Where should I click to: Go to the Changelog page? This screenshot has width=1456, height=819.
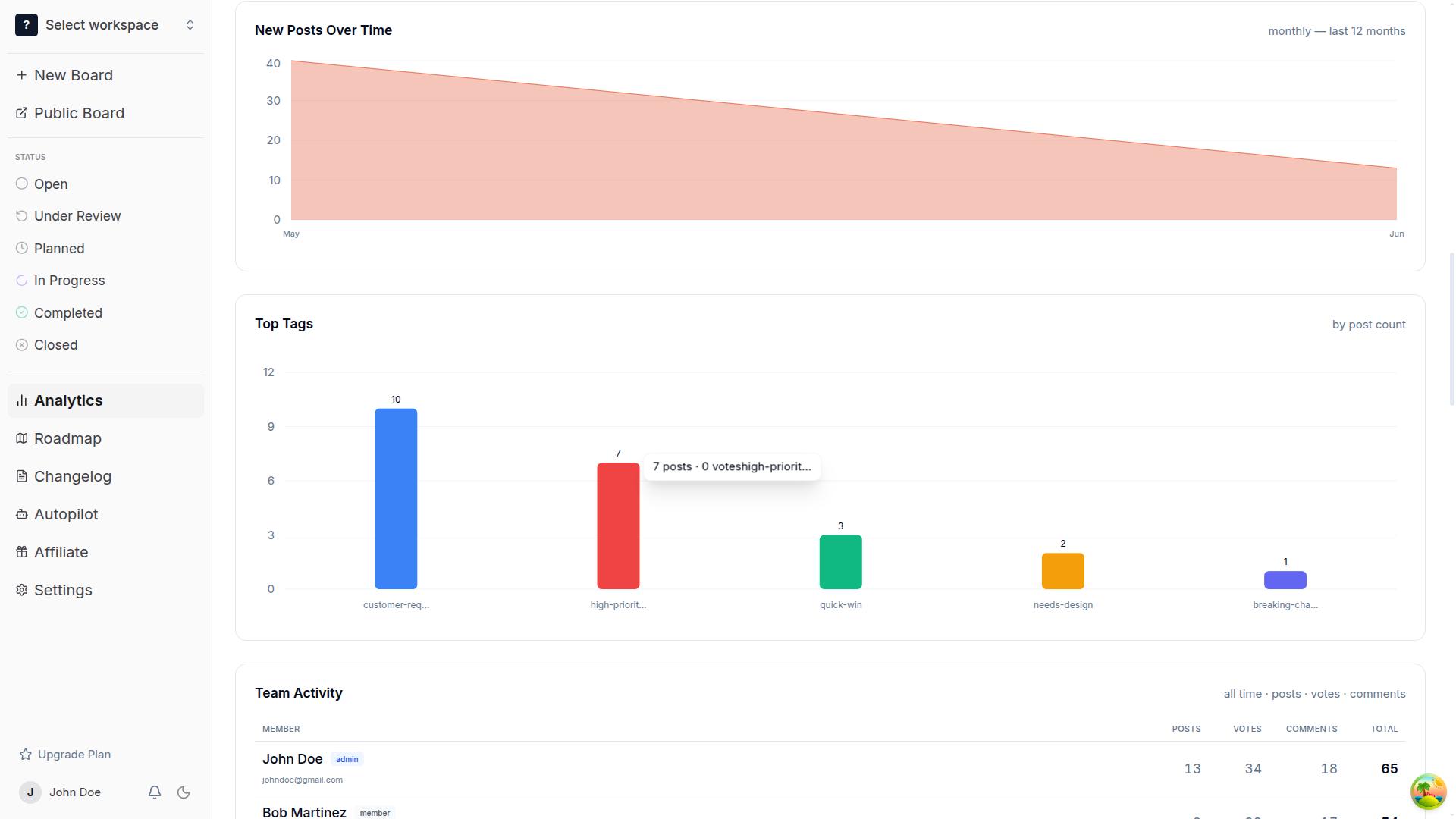105,476
